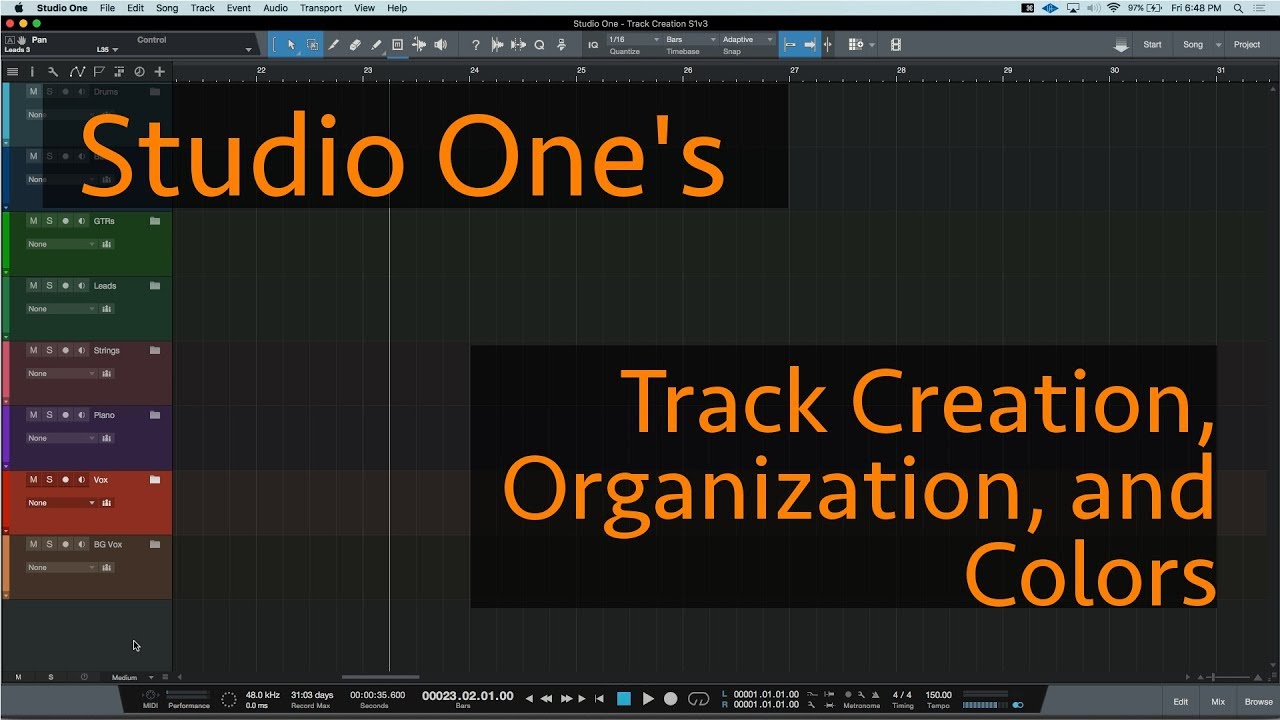Image resolution: width=1280 pixels, height=720 pixels.
Task: Collapse the GTRs folder track arrow
Action: click(7, 272)
